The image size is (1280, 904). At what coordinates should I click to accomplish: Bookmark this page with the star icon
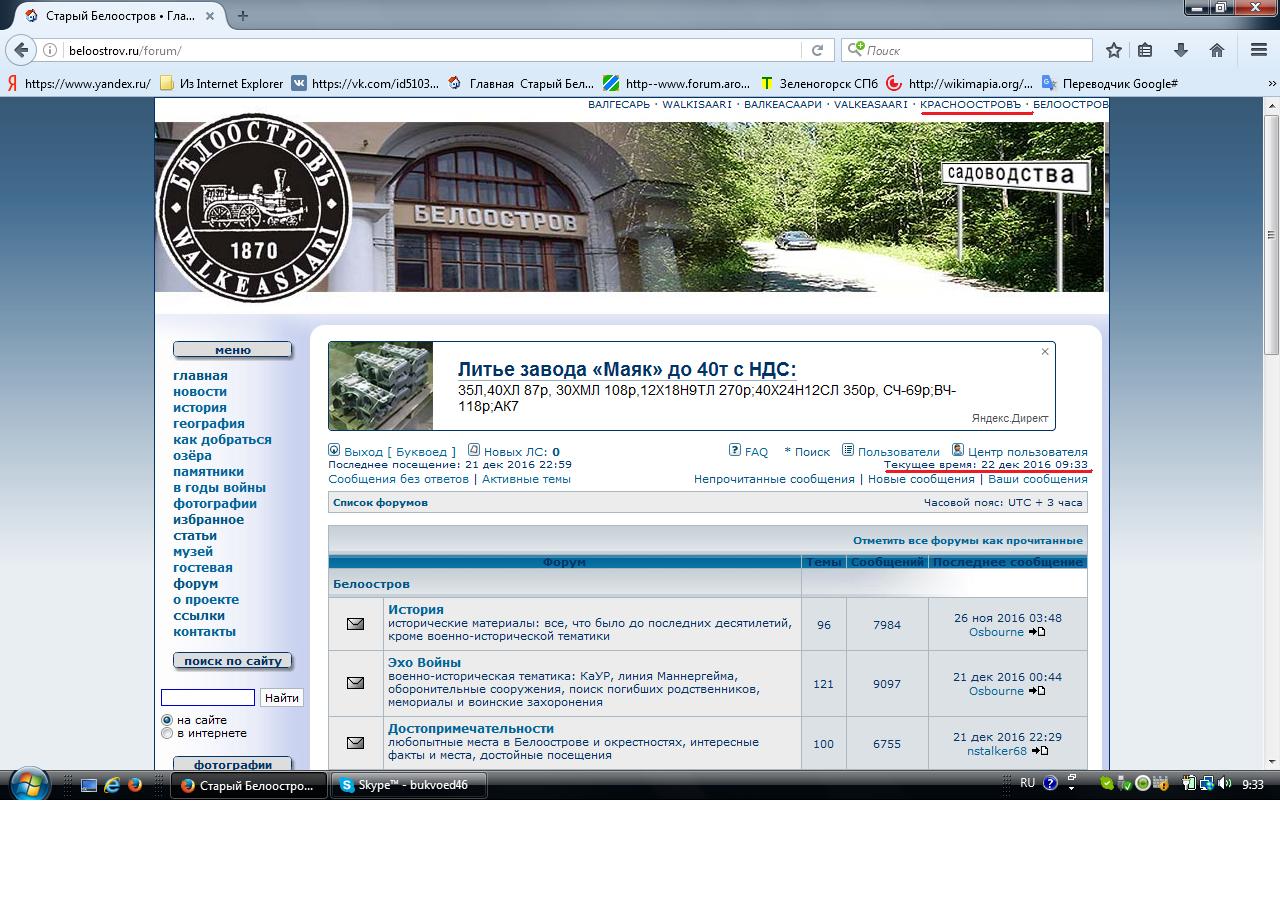(x=1113, y=50)
